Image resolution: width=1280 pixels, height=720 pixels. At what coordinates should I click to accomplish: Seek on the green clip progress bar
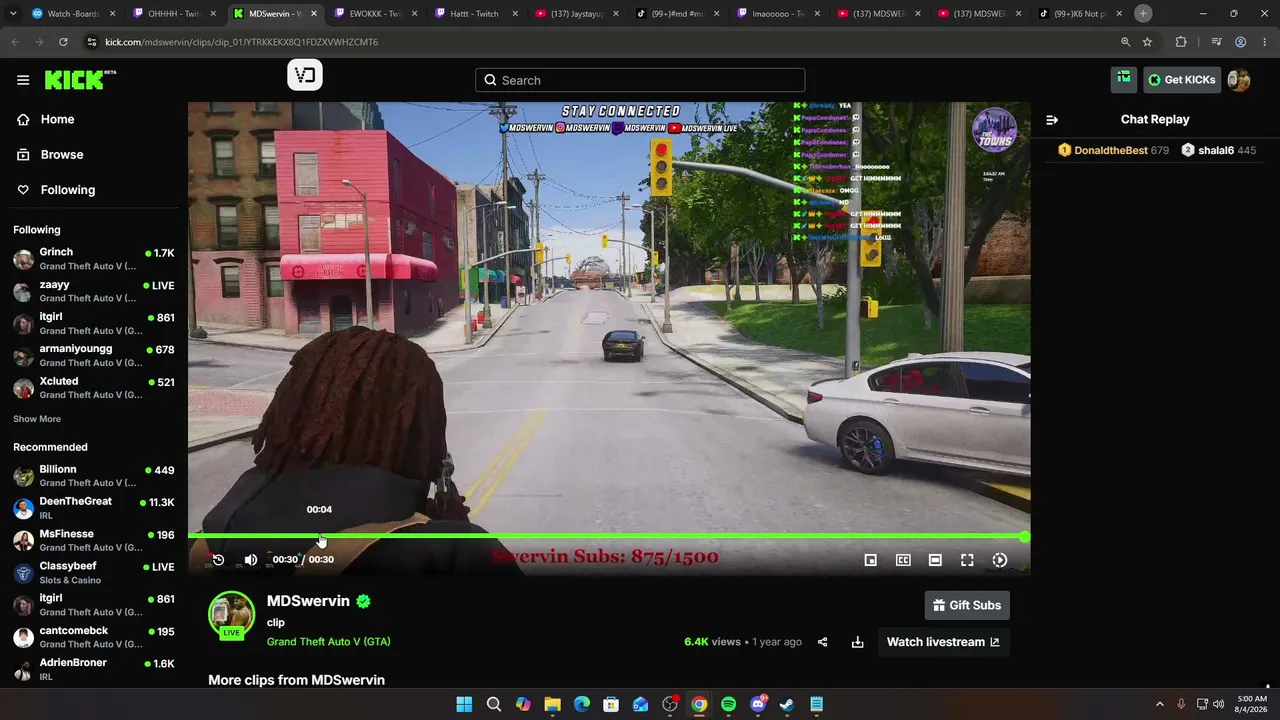coord(608,537)
